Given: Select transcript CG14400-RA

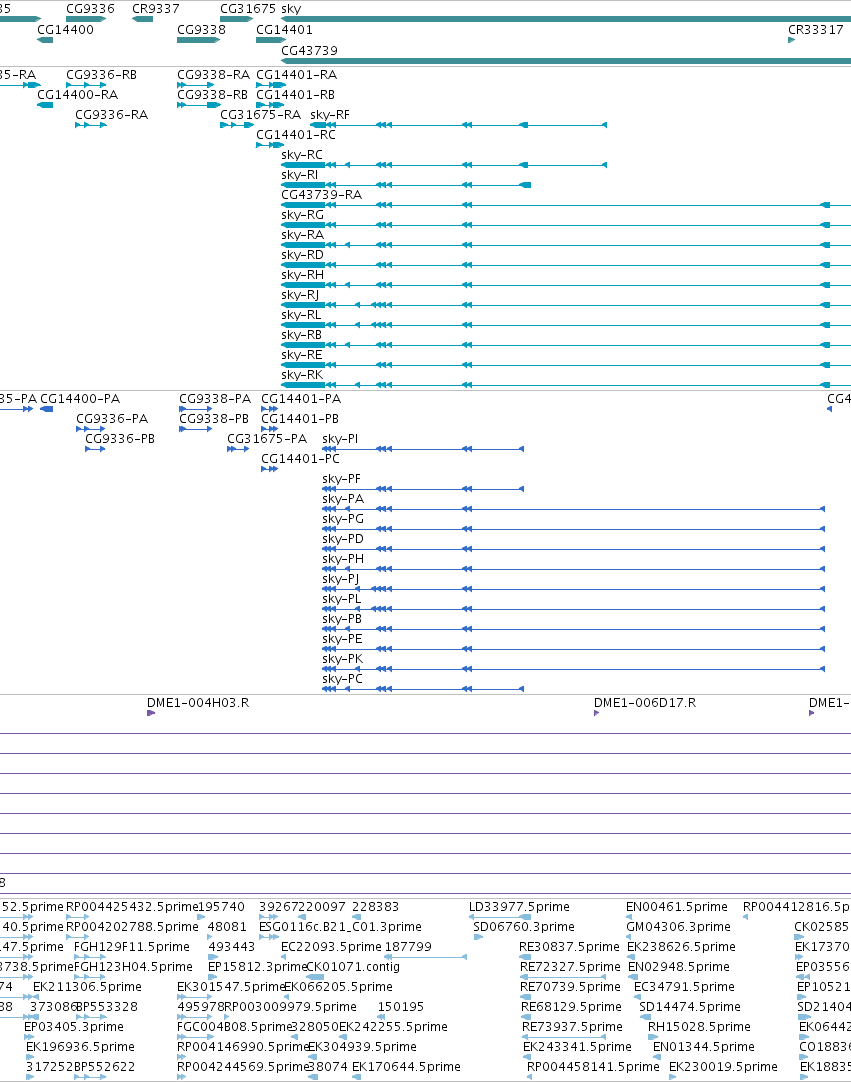Looking at the screenshot, I should pyautogui.click(x=77, y=95).
